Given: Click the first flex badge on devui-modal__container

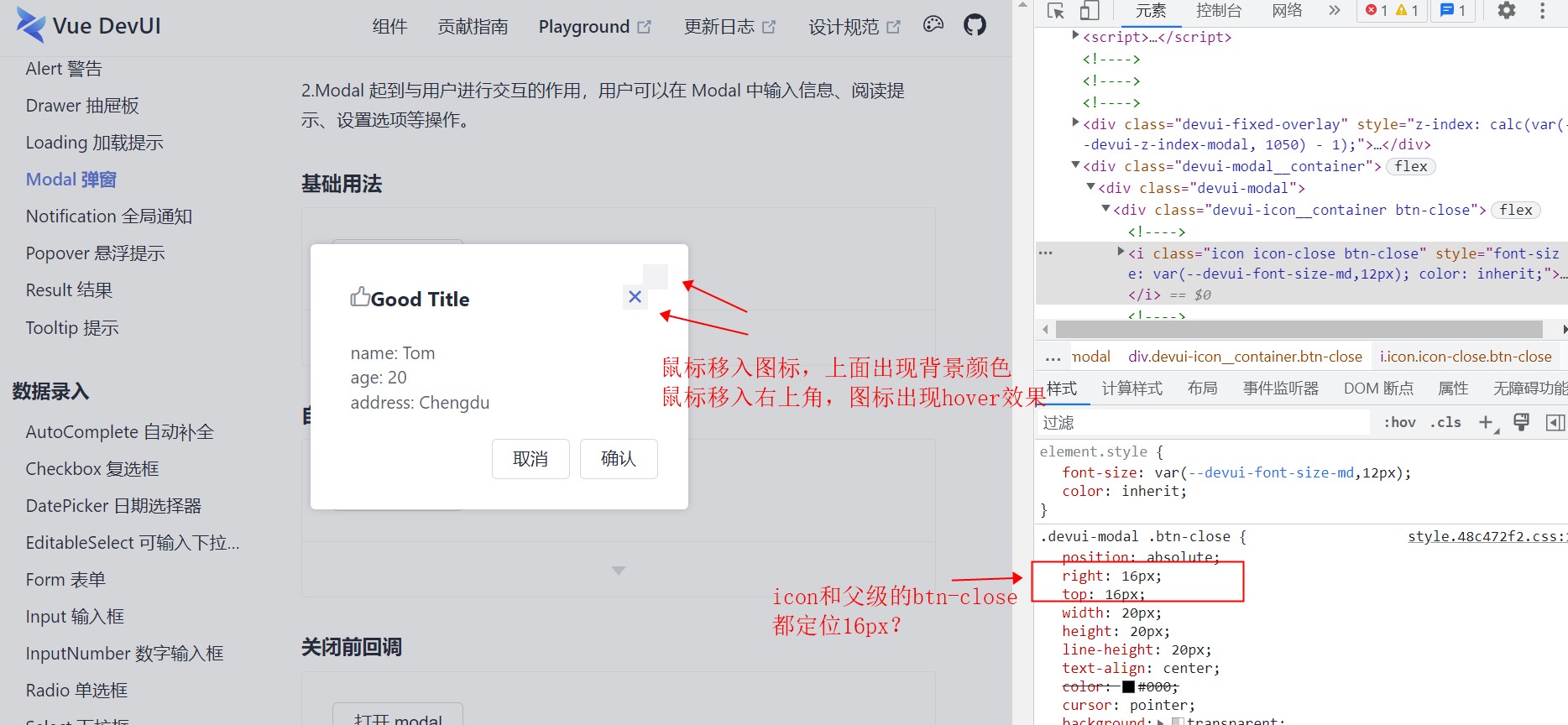Looking at the screenshot, I should coord(1411,166).
